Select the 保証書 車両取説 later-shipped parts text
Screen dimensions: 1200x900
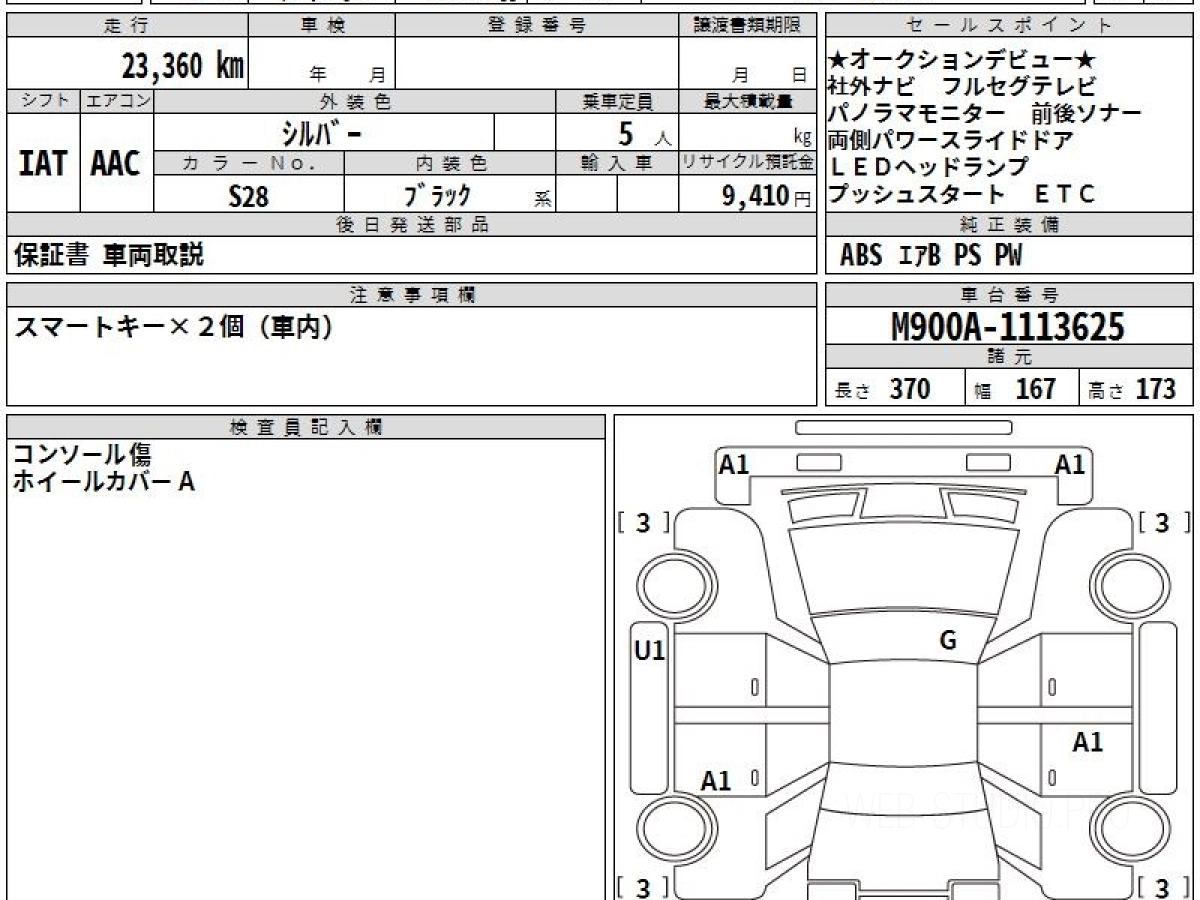point(108,255)
